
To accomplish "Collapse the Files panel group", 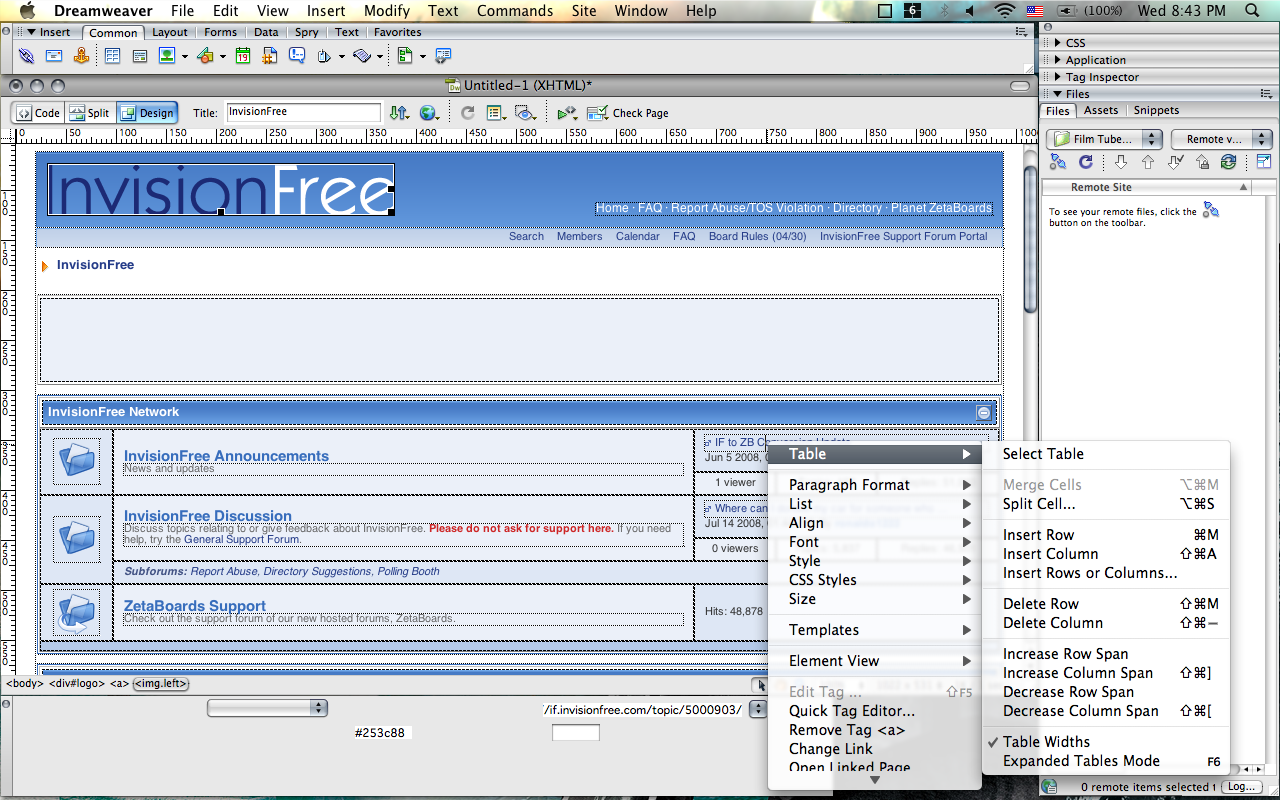I will [1058, 94].
